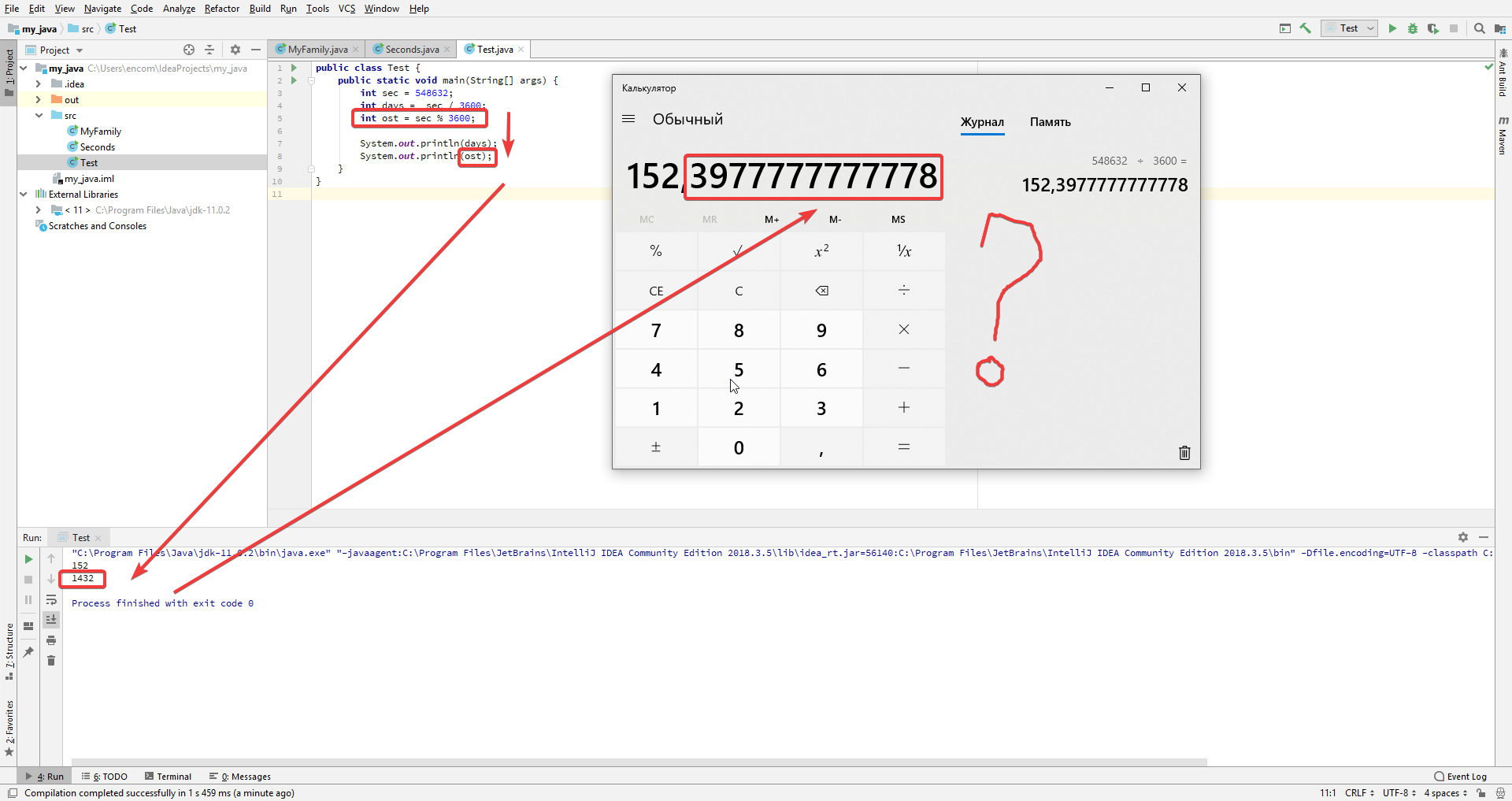This screenshot has width=1512, height=801.
Task: Click run gutter arrow beside class Test
Action: [x=294, y=68]
